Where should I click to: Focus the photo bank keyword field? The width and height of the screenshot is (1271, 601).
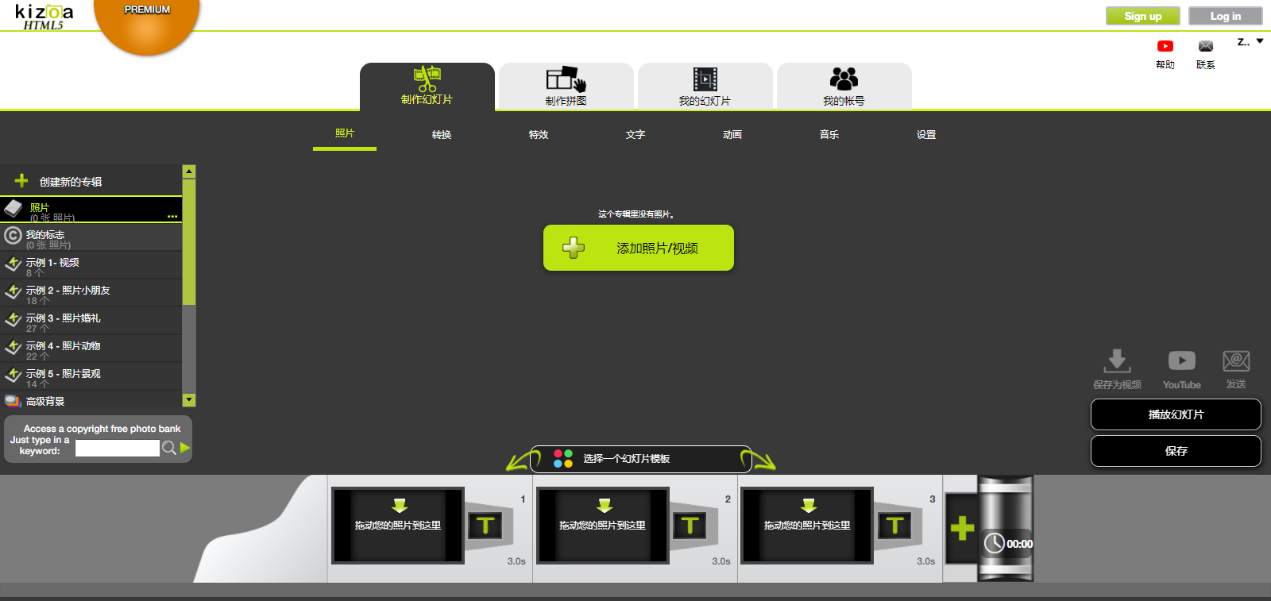point(117,448)
